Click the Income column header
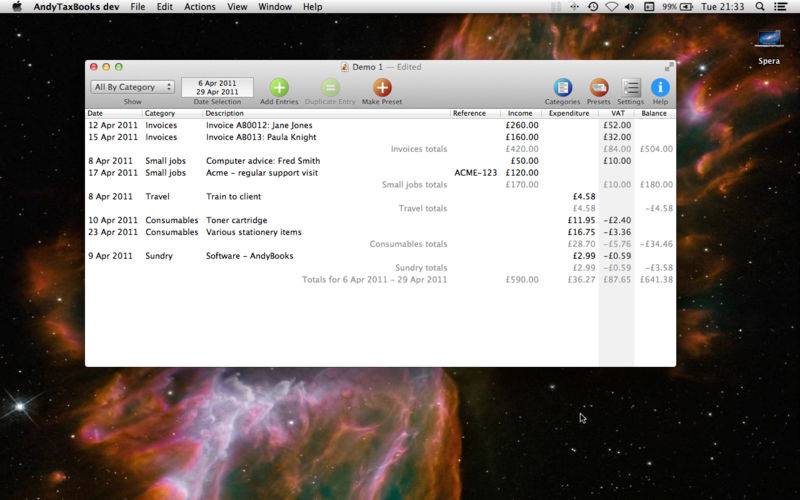The height and width of the screenshot is (500, 800). click(520, 113)
